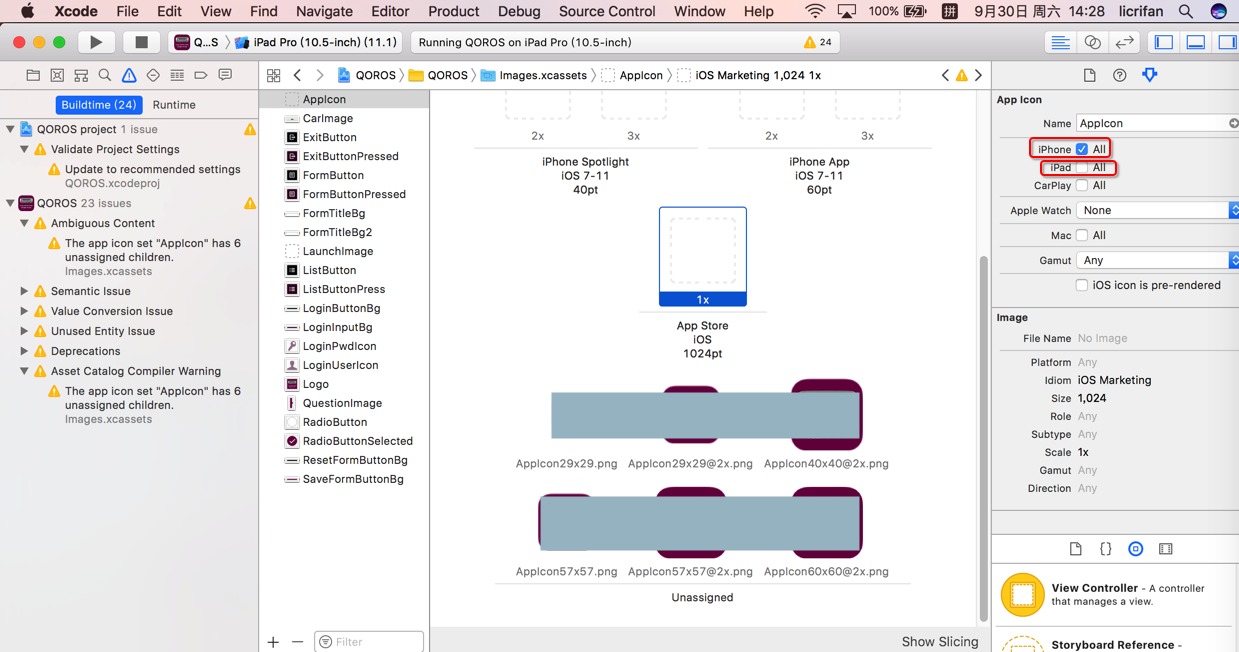Jump to previous issue arrow
1239x652 pixels.
coord(945,75)
